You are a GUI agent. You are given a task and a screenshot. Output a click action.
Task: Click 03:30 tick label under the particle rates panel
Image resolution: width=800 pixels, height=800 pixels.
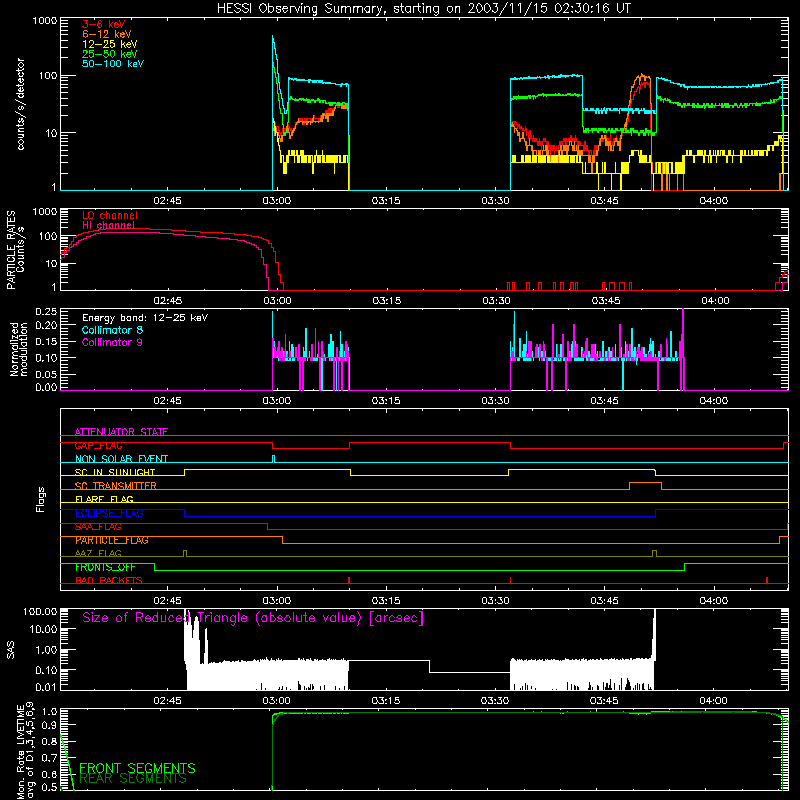point(496,301)
